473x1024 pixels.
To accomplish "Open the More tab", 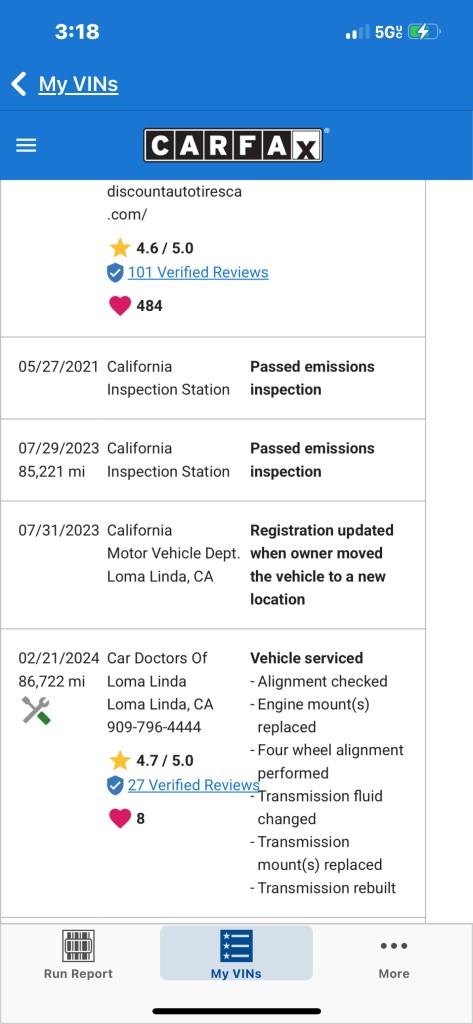I will coord(394,954).
